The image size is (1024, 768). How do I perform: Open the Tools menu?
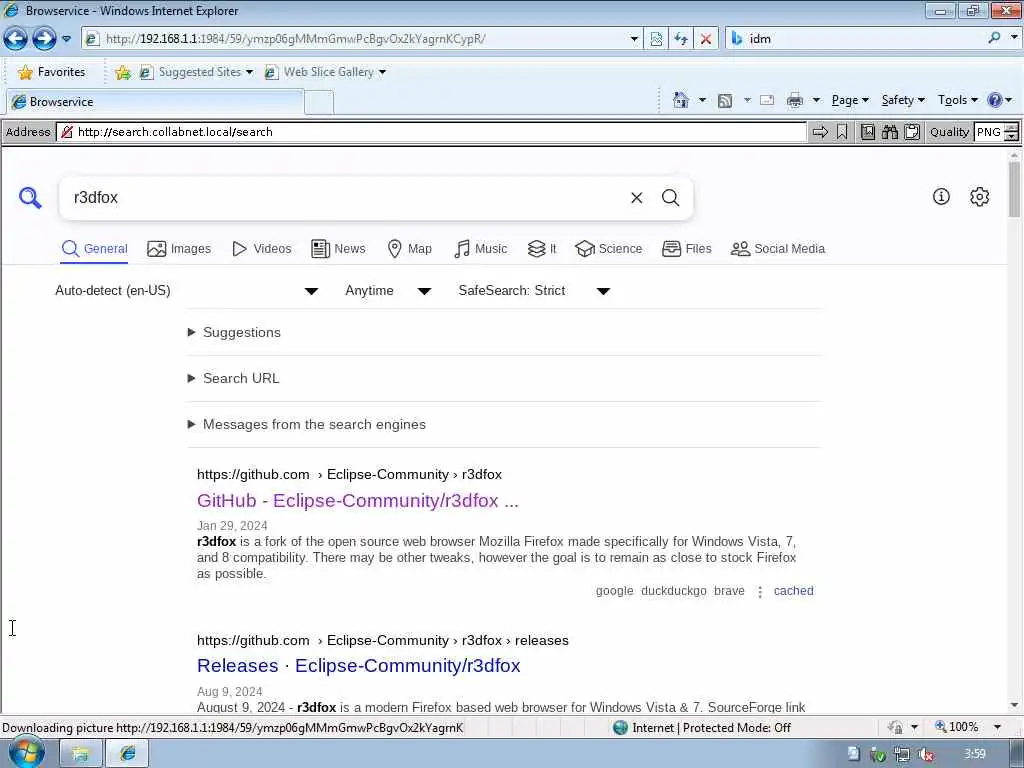coord(957,100)
